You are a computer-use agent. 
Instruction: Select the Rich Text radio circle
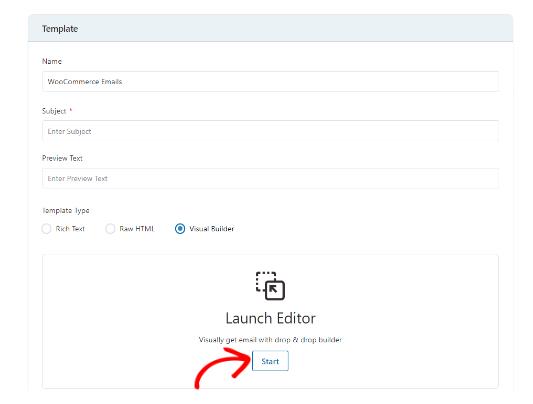[x=46, y=229]
